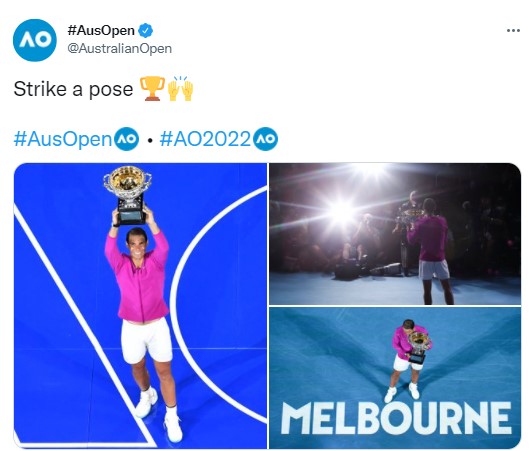Click the bright flash burst in top-right photo
532x451 pixels.
342,212
